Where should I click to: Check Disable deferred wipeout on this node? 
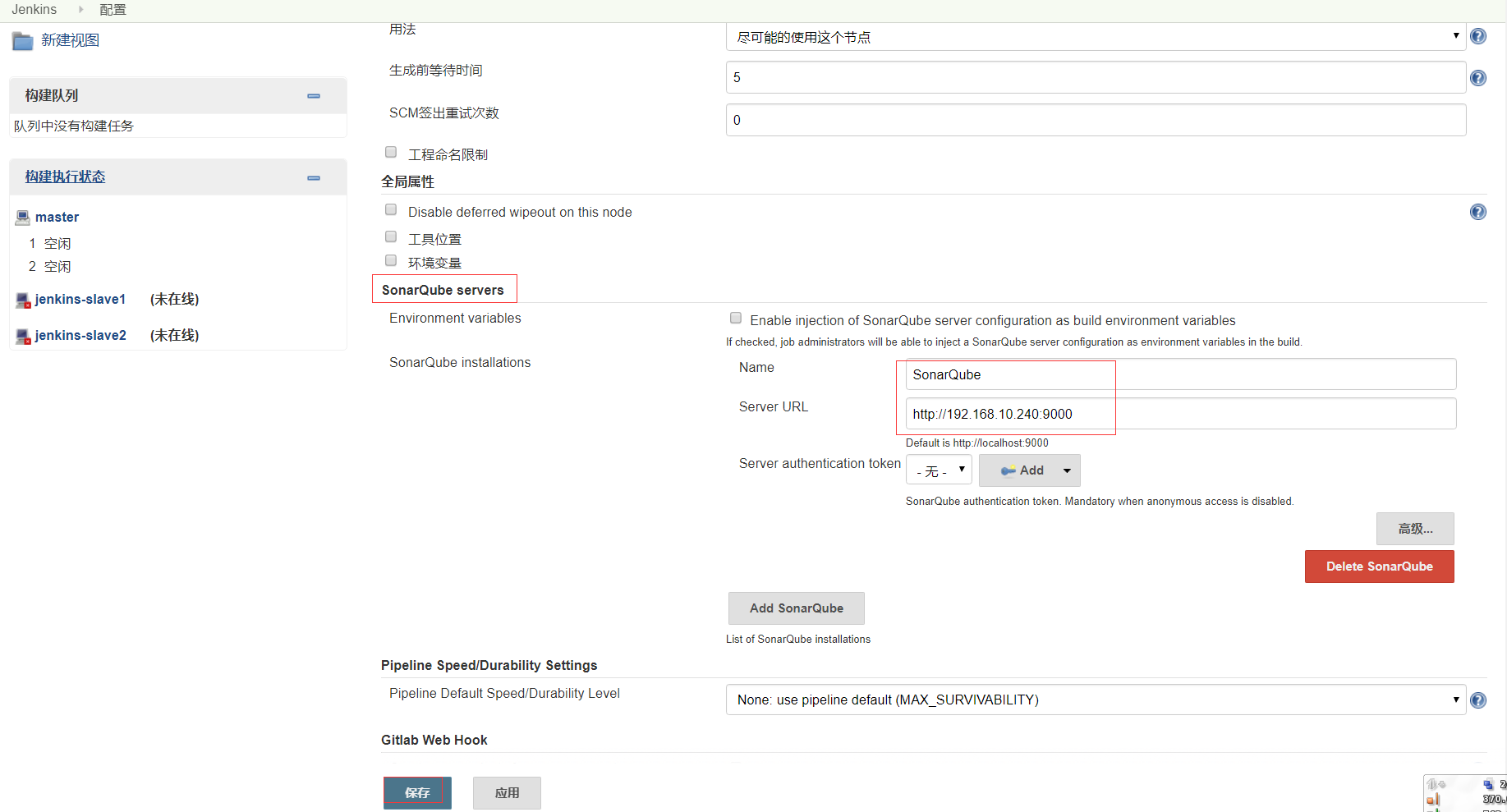pyautogui.click(x=391, y=209)
